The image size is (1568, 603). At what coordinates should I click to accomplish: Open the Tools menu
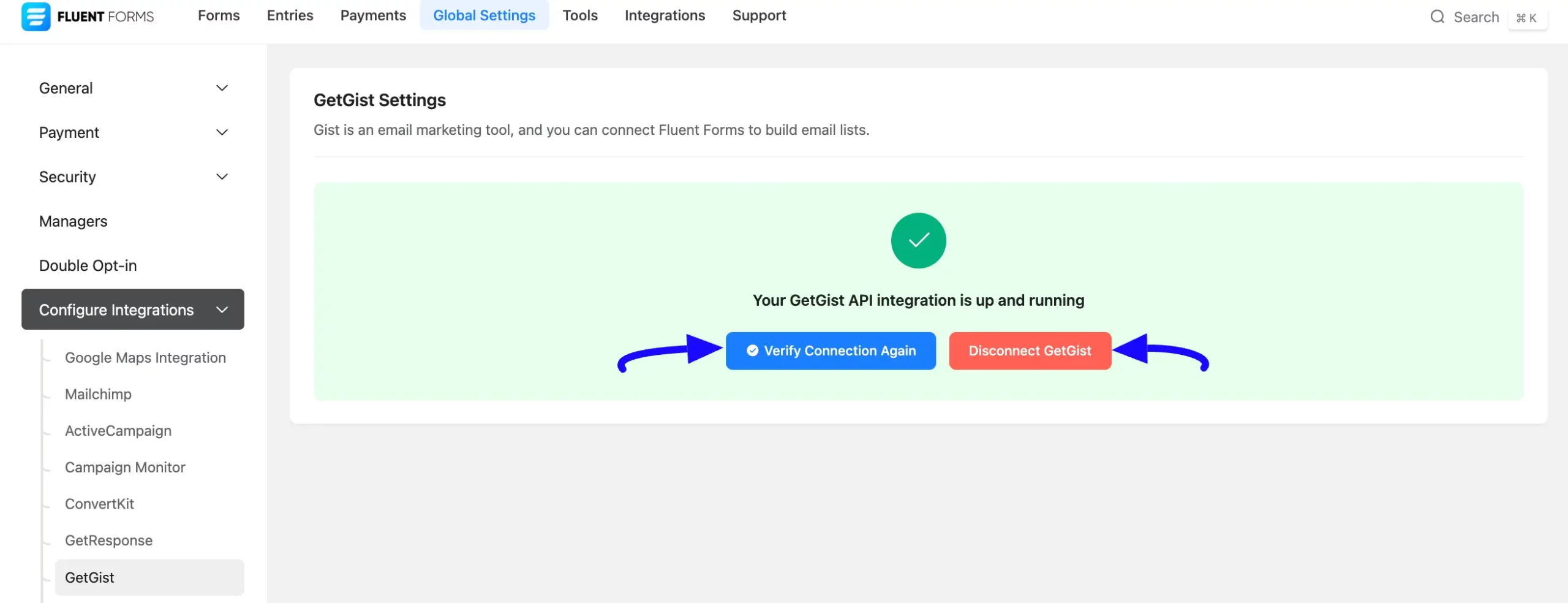tap(580, 15)
